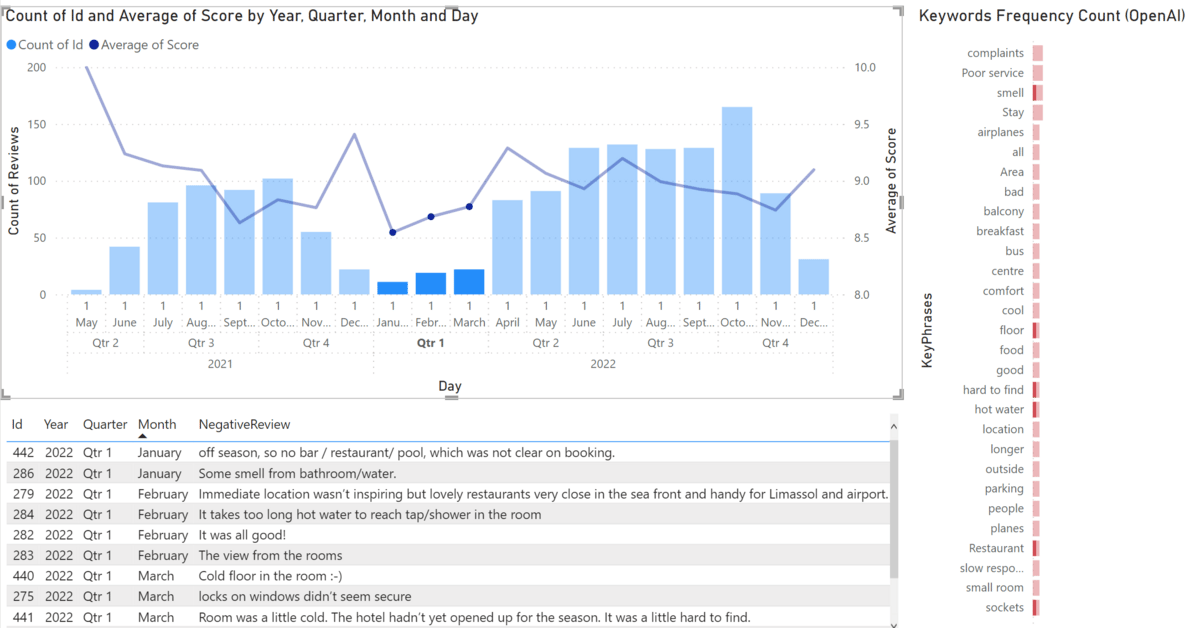Click the 'Restaurant' keyword label
This screenshot has height=628, width=1200.
pyautogui.click(x=996, y=548)
